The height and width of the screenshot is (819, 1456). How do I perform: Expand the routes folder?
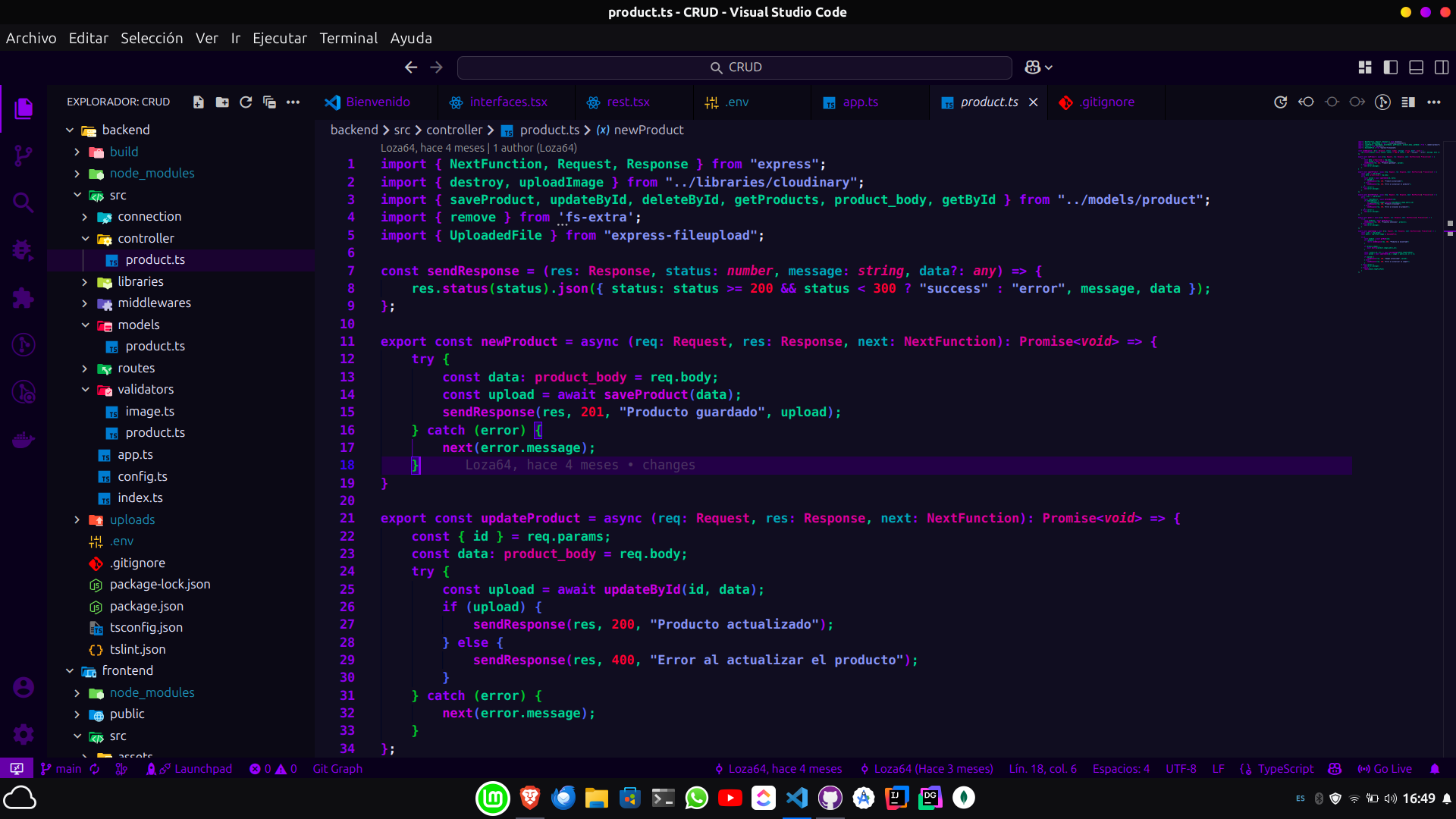[x=136, y=368]
